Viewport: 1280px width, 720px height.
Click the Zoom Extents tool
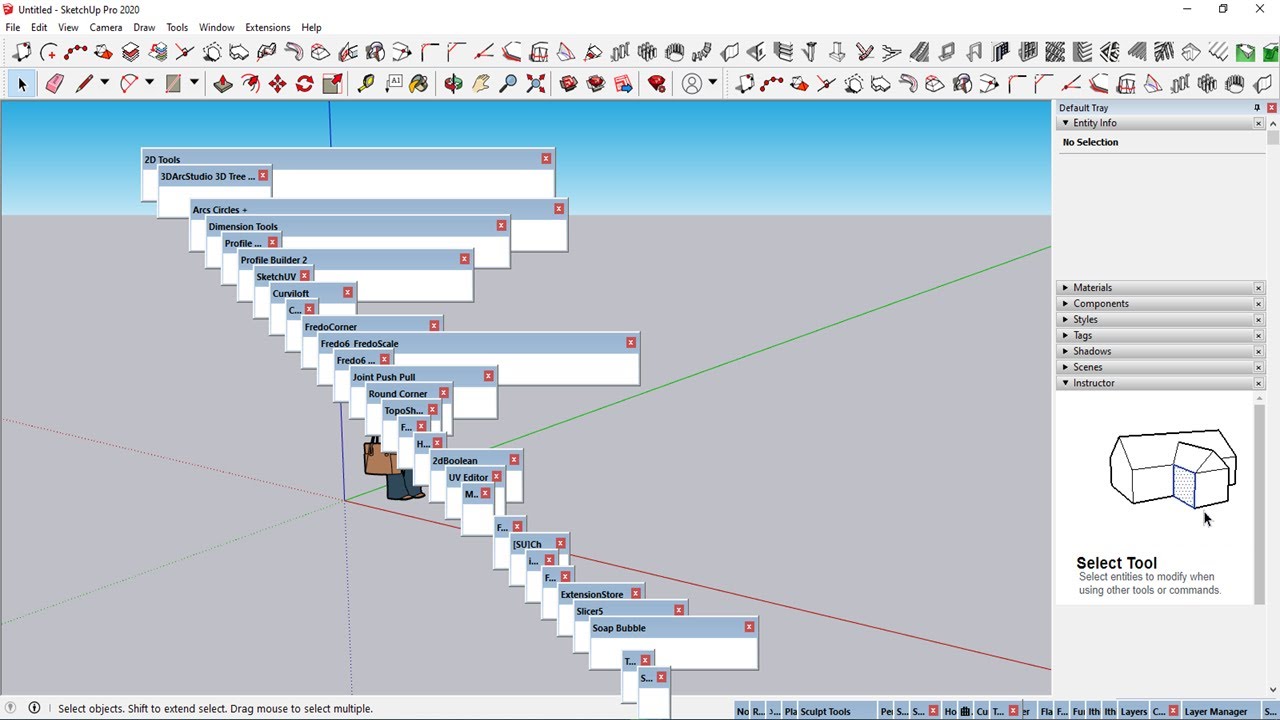coord(535,84)
